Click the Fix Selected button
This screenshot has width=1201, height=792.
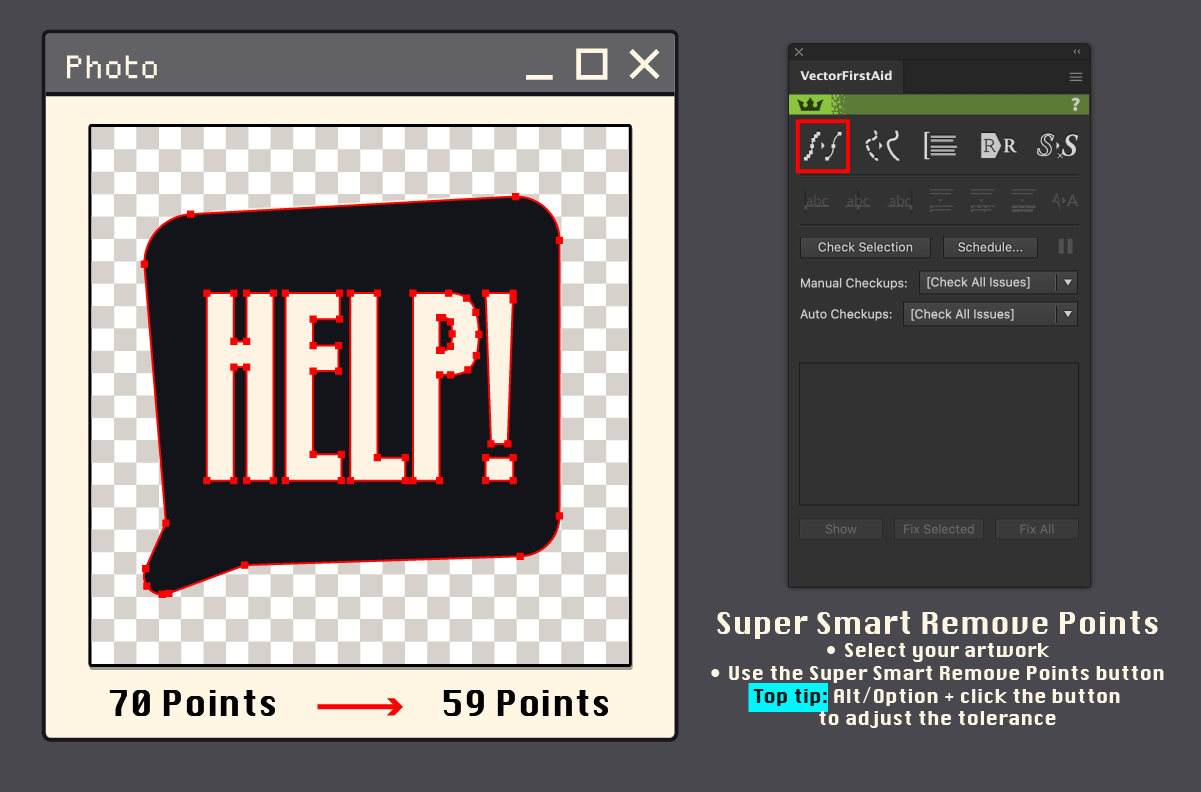pyautogui.click(x=938, y=529)
